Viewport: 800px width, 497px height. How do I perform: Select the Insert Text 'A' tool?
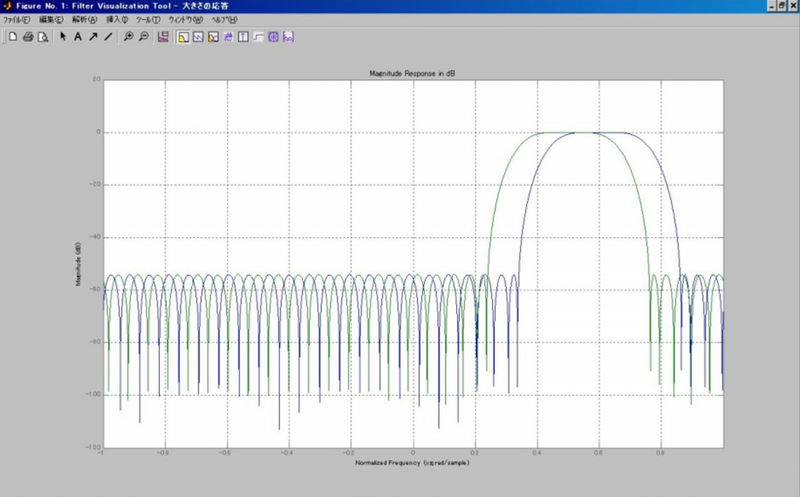click(77, 37)
